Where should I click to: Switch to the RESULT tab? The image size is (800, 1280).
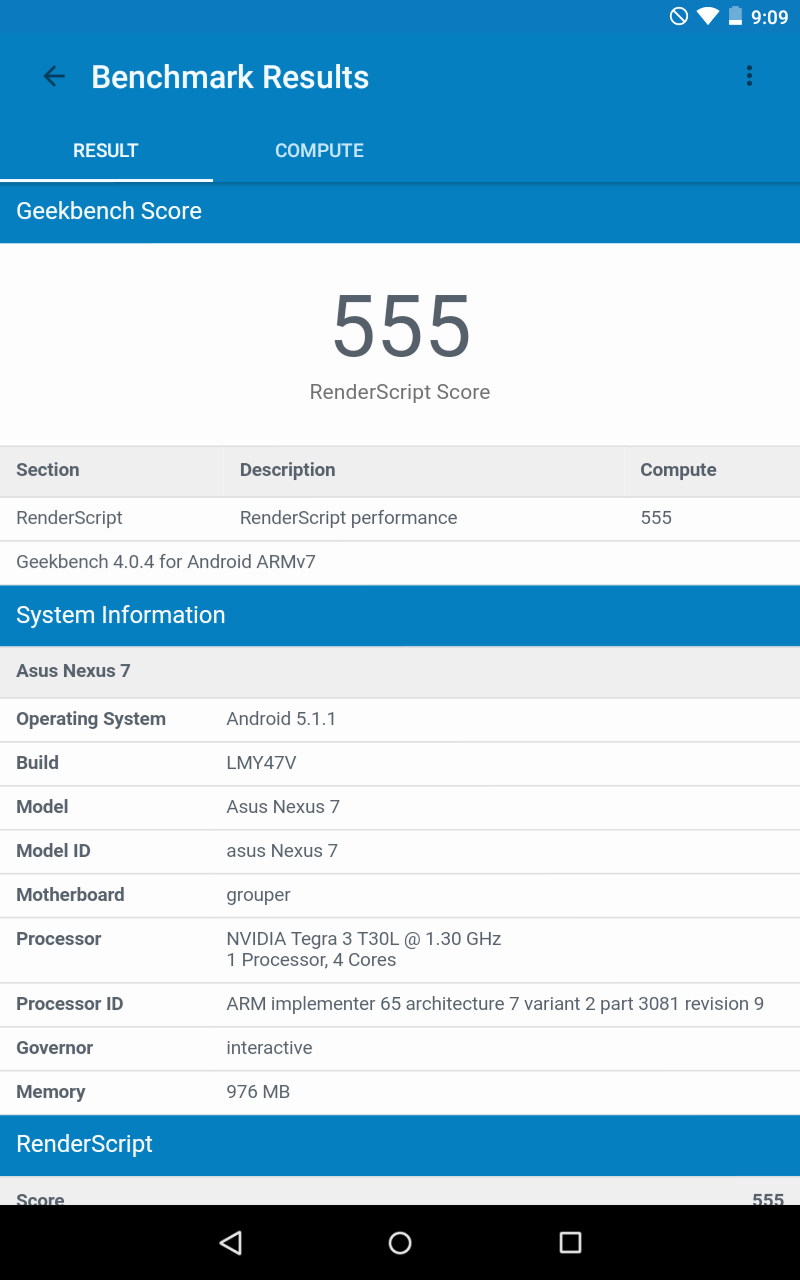click(x=106, y=151)
